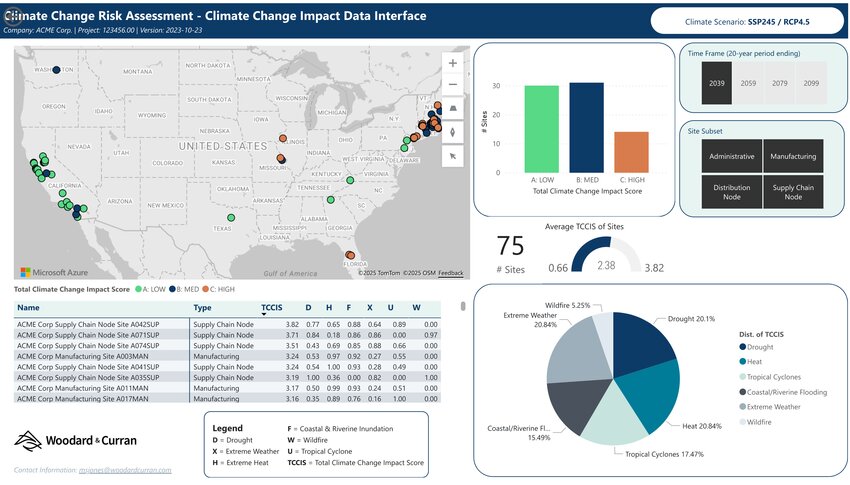
Task: Sort table by the F column header
Action: 349,307
